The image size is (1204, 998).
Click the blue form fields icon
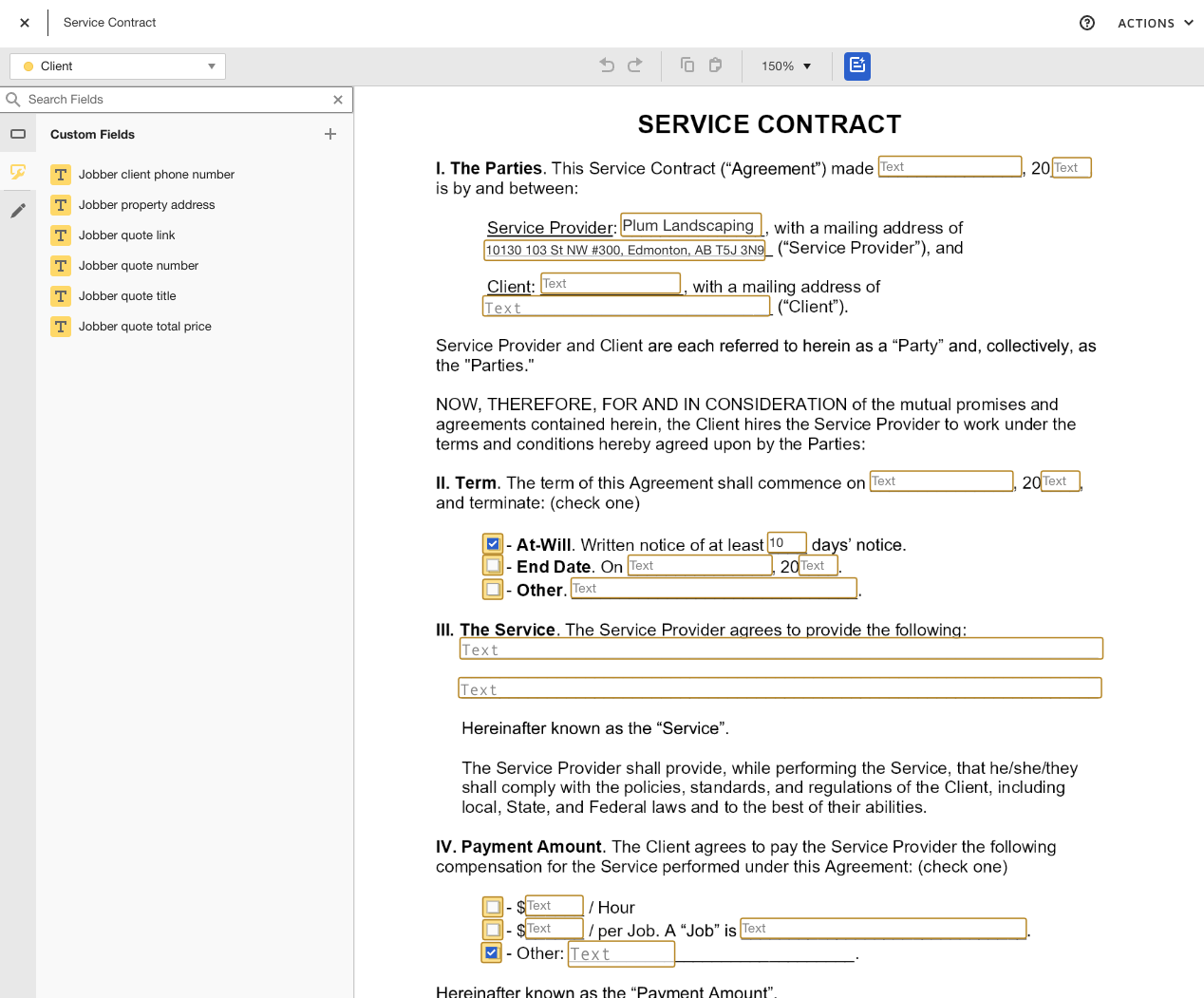click(x=856, y=66)
